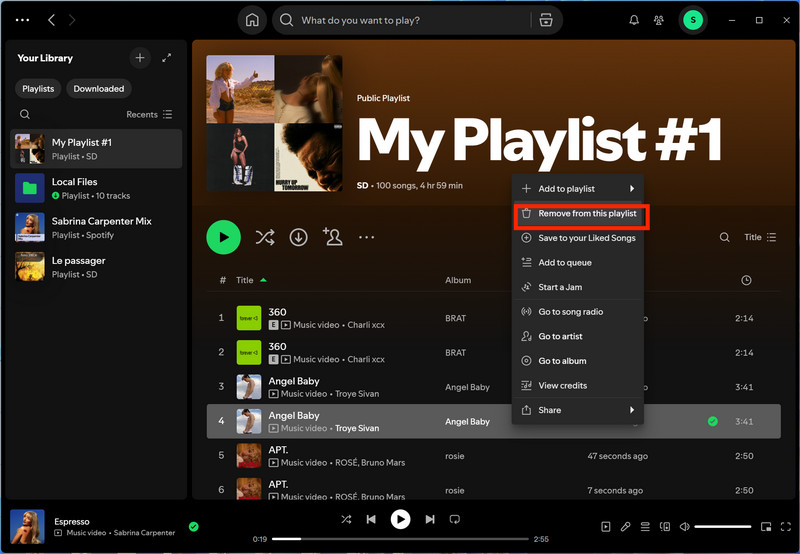Open the Now Playing view icon
Viewport: 800px width, 554px height.
tap(606, 526)
